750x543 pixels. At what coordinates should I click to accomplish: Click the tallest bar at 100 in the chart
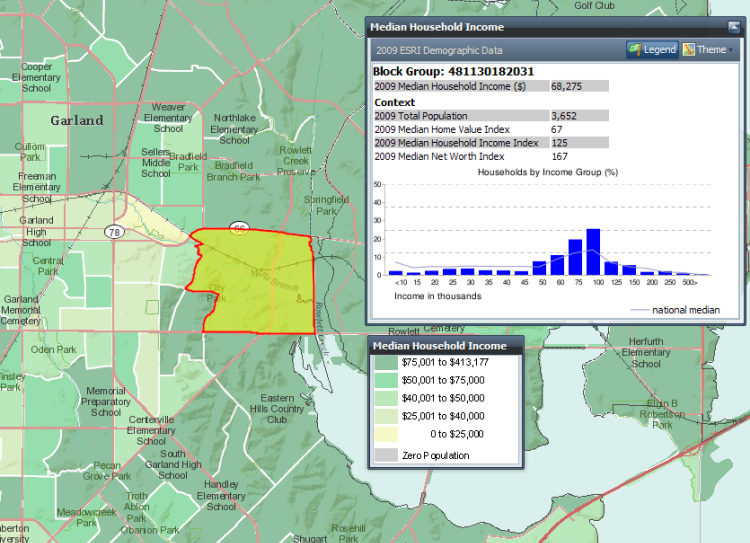593,252
